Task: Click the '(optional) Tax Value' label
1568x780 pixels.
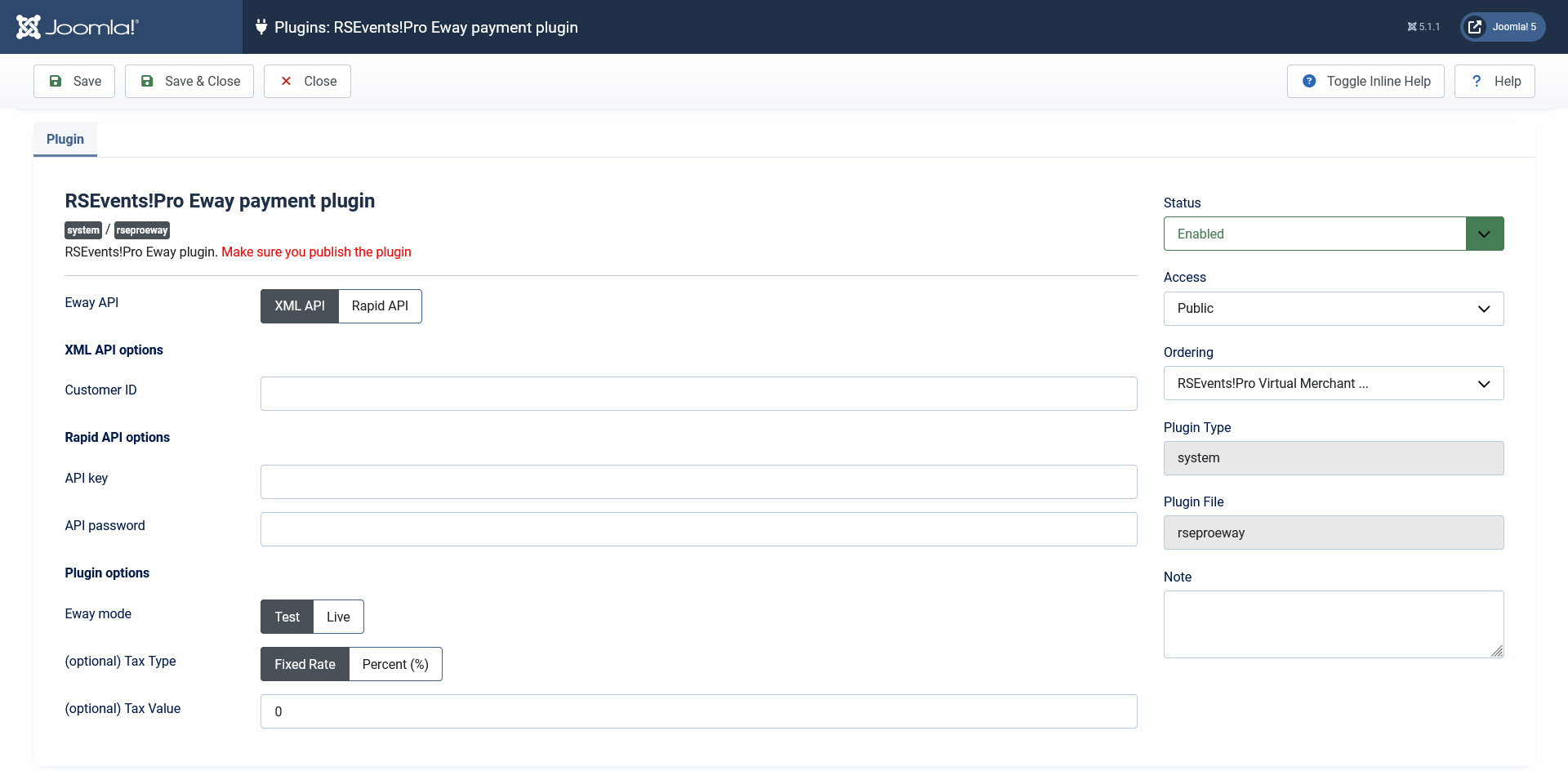Action: (122, 708)
